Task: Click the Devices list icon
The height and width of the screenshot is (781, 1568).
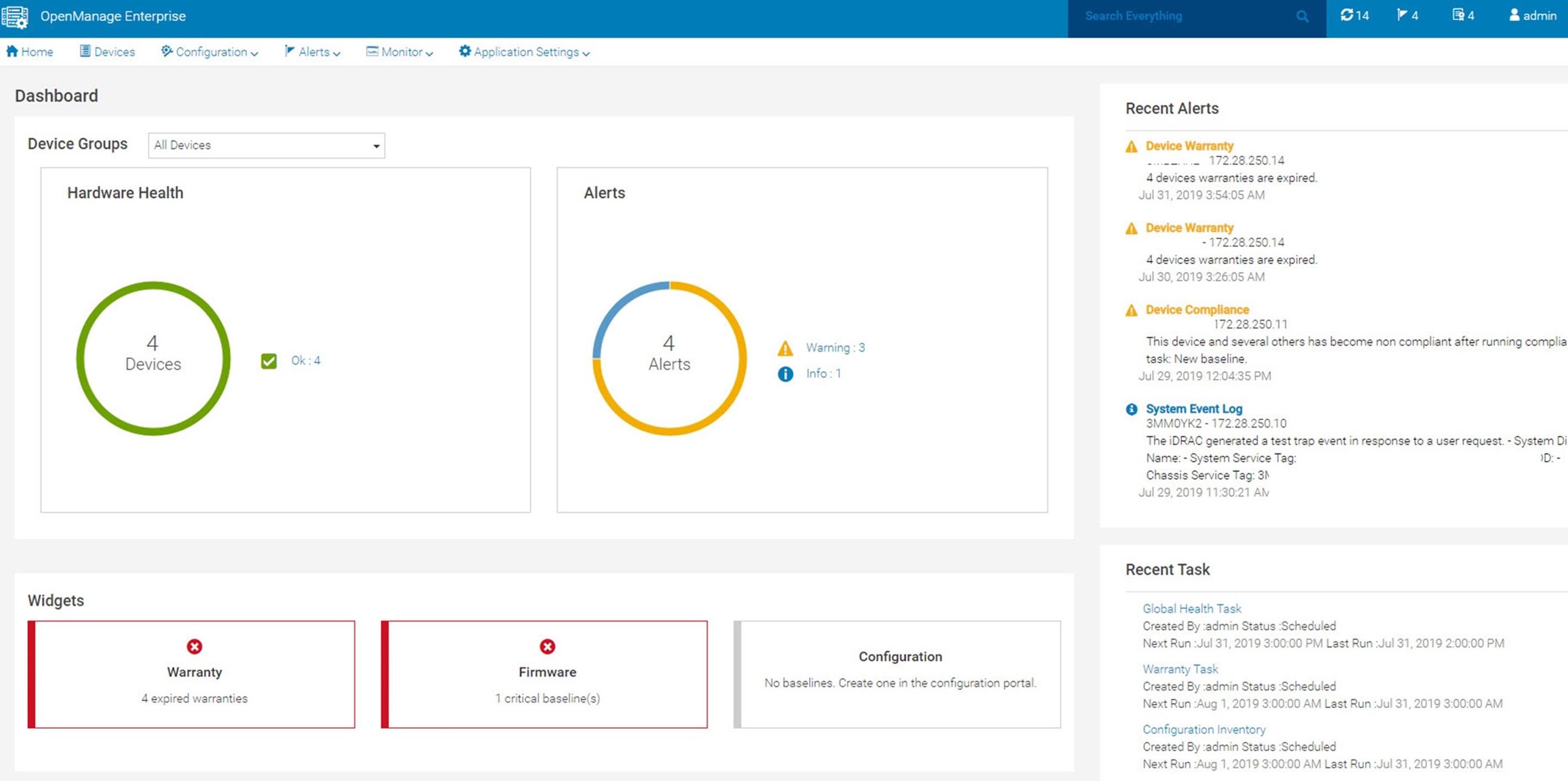Action: [85, 51]
